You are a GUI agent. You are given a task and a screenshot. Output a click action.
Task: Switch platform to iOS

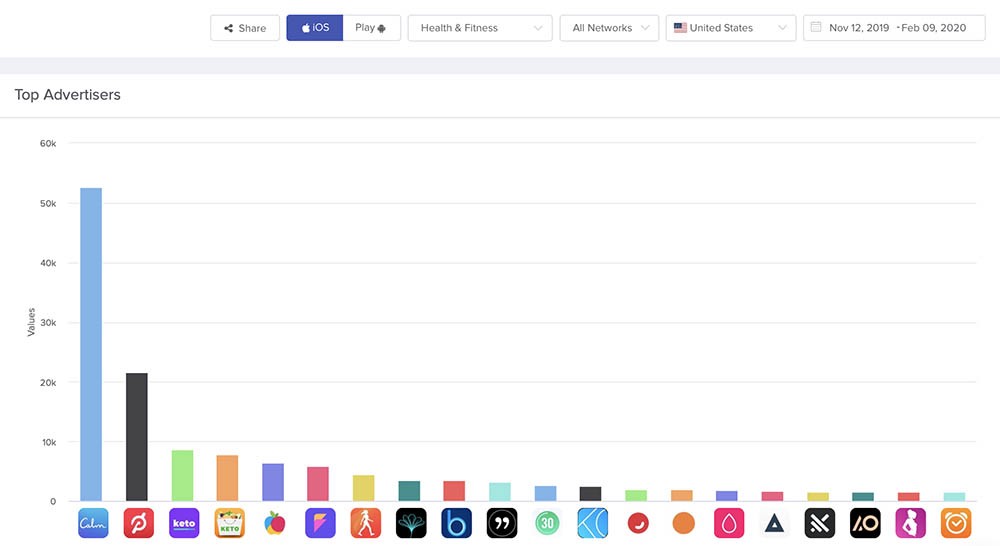pos(314,28)
